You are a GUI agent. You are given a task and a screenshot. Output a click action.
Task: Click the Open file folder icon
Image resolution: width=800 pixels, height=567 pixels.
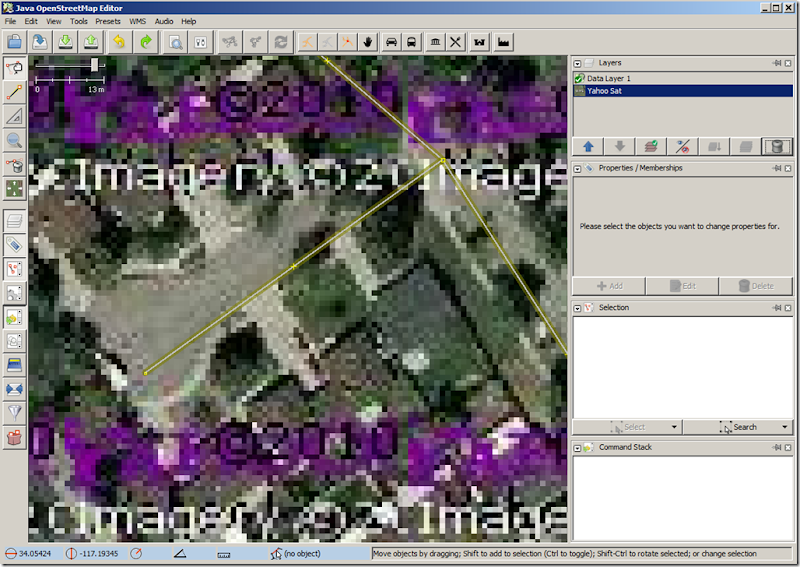[x=15, y=42]
